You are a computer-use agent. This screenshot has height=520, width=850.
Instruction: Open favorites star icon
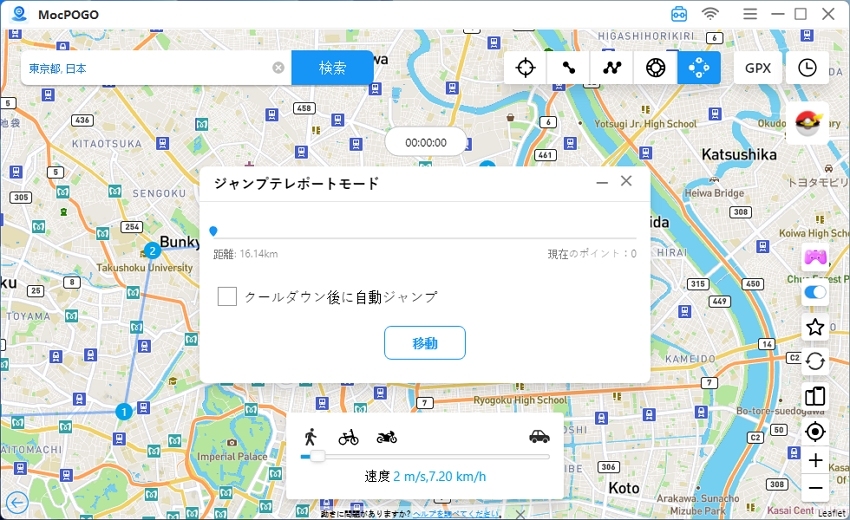coord(815,327)
